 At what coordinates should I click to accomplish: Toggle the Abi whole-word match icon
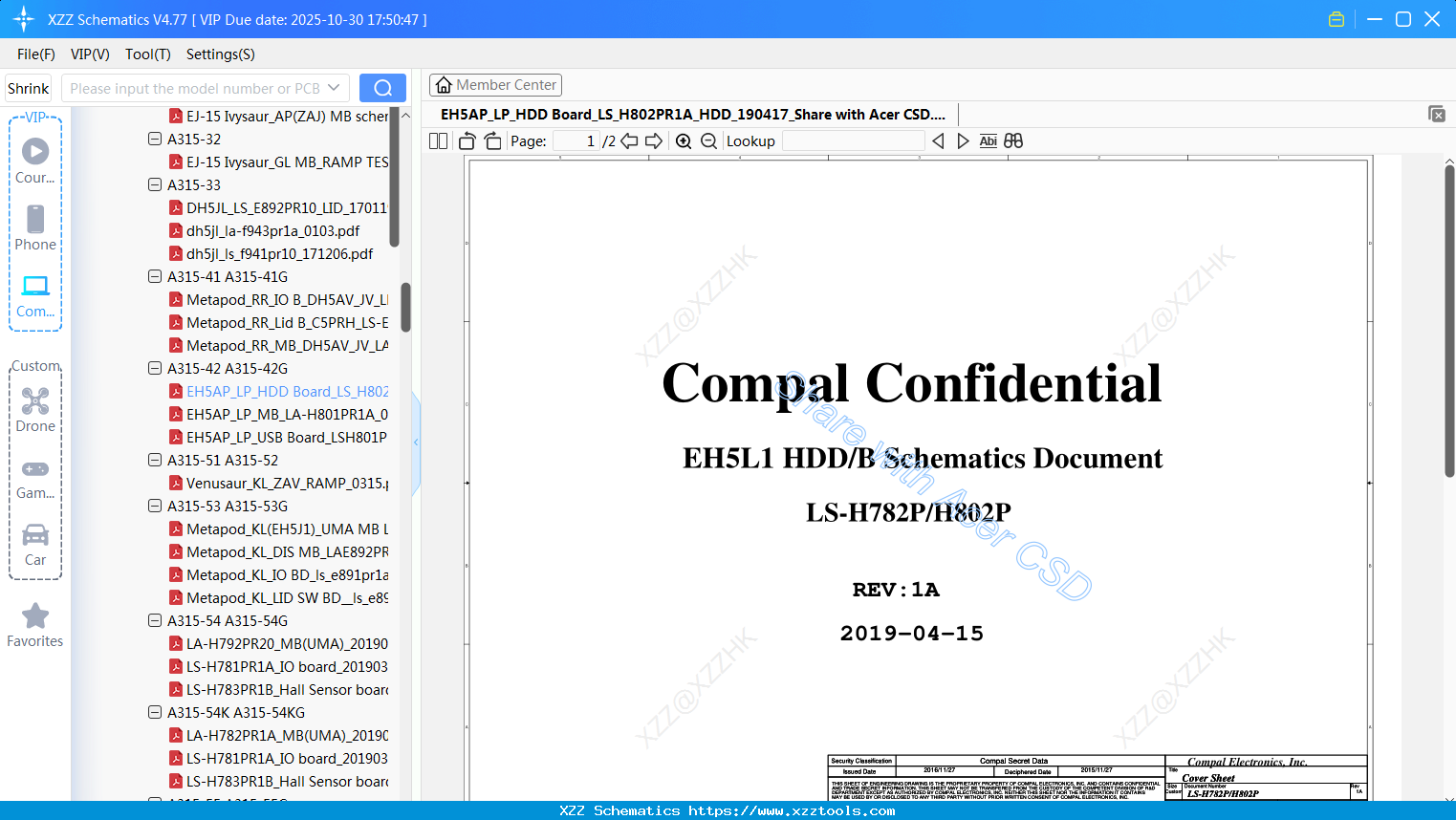click(989, 141)
